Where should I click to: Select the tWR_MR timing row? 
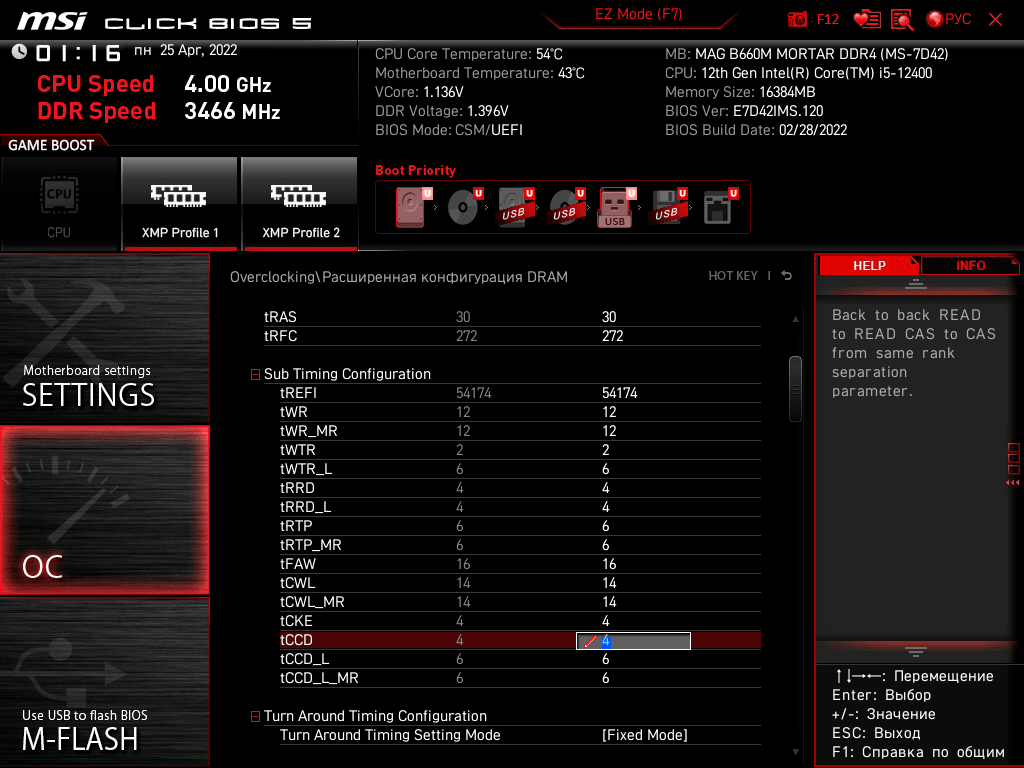(520, 430)
